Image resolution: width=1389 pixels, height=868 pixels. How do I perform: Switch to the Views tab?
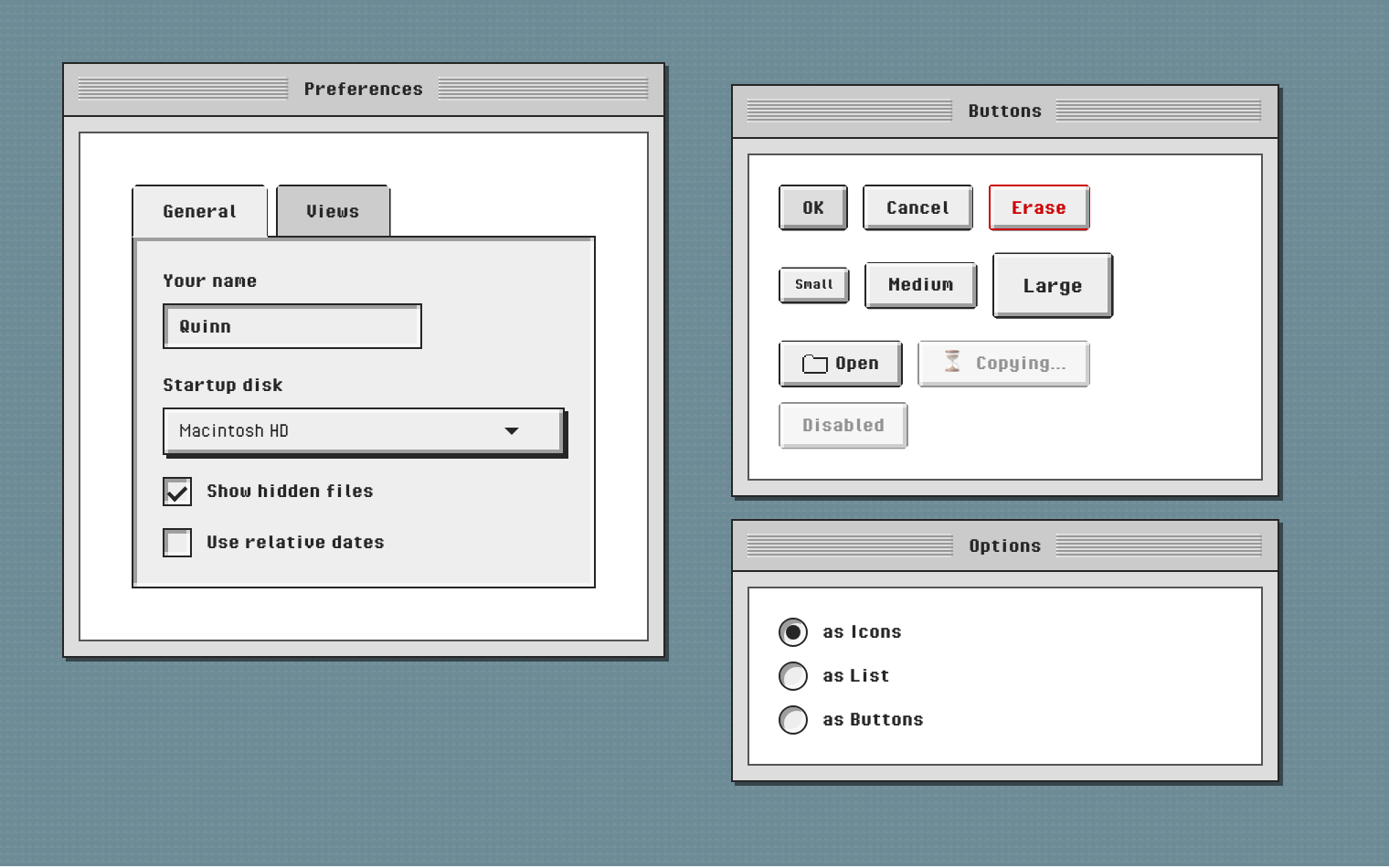click(333, 212)
